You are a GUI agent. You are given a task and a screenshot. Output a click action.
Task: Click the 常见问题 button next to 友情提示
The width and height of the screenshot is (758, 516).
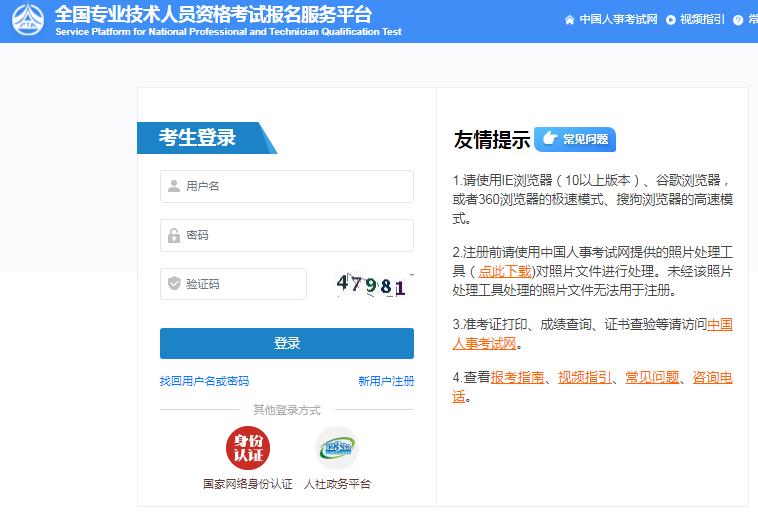575,139
